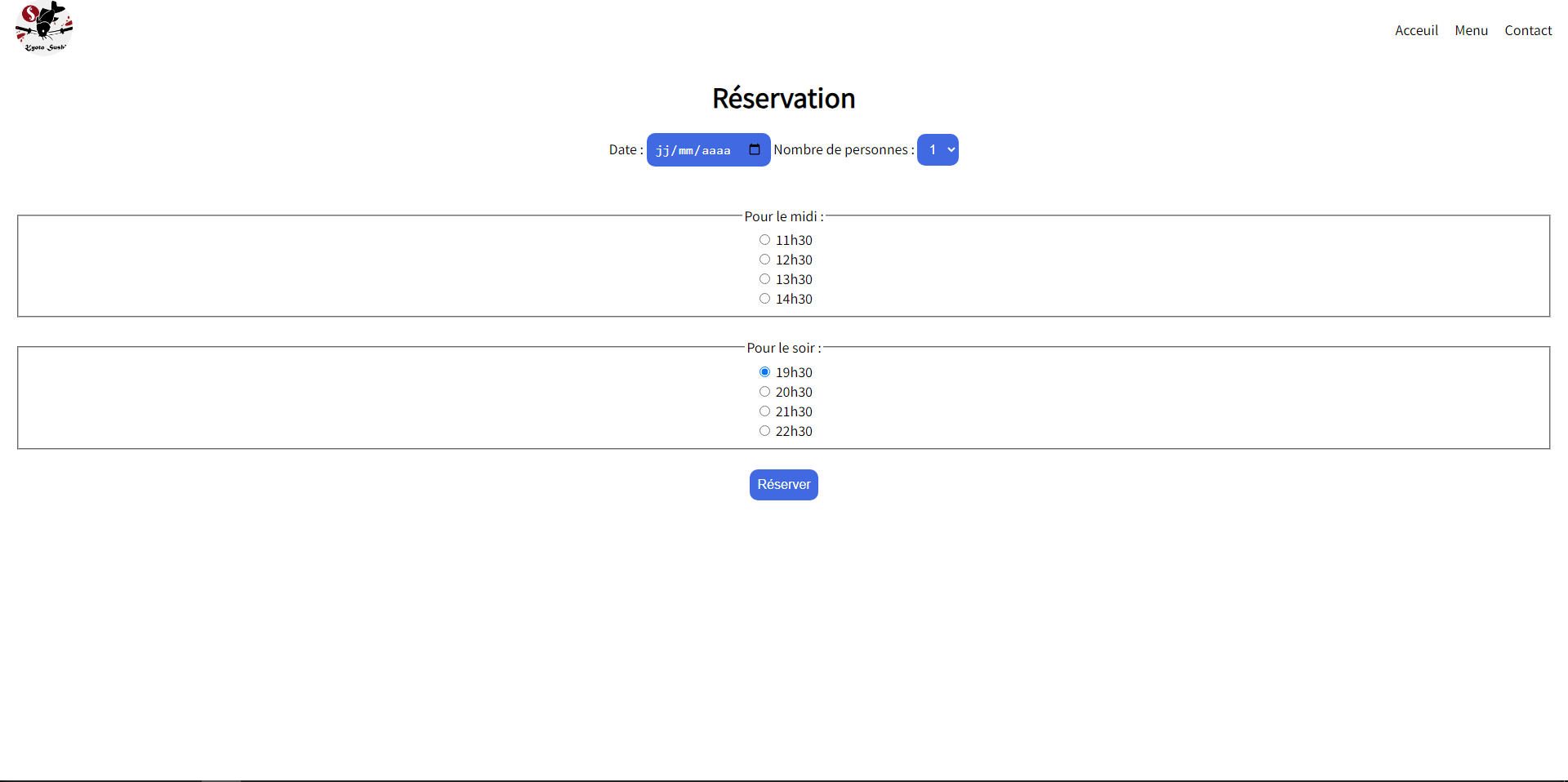Open the Contact navigation link

point(1528,30)
